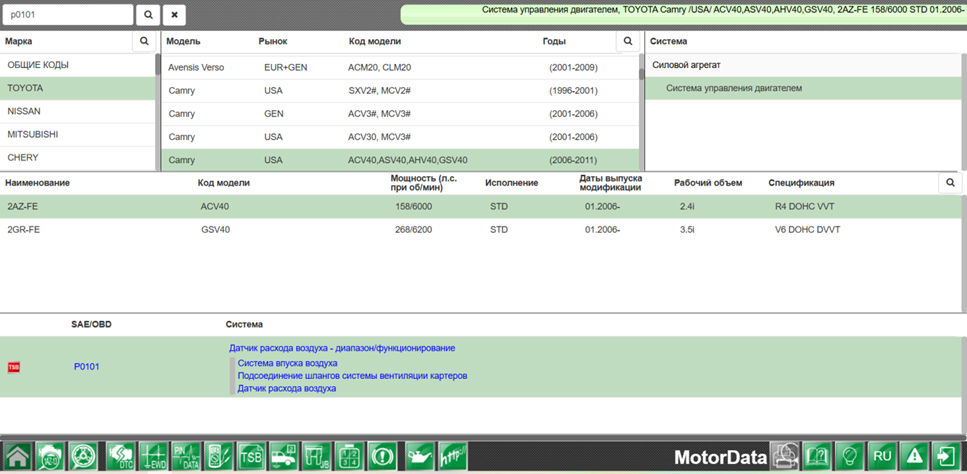The width and height of the screenshot is (967, 474).
Task: Click the SAE/OBD column header
Action: pyautogui.click(x=91, y=324)
